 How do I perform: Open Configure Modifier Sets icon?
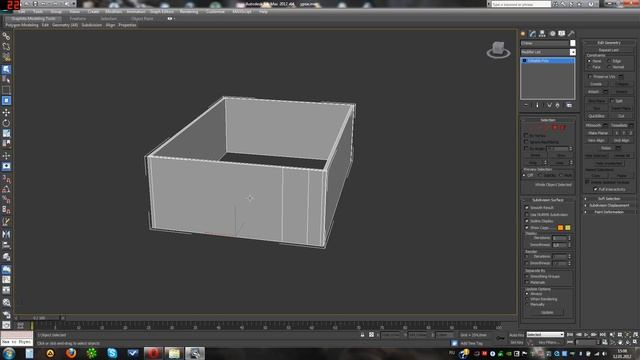click(569, 105)
